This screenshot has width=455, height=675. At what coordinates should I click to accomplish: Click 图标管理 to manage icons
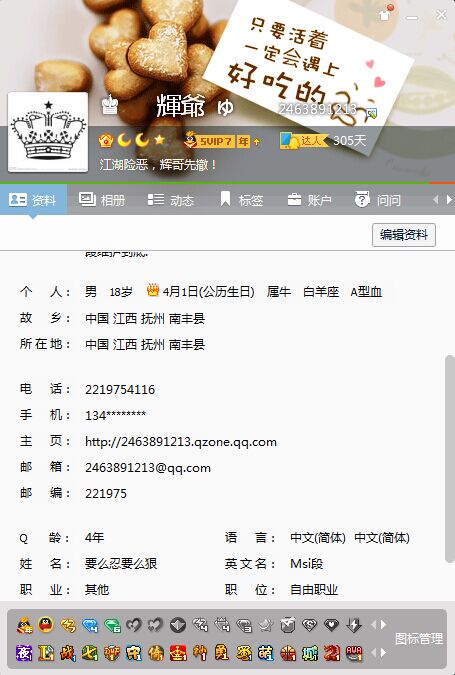click(x=419, y=638)
